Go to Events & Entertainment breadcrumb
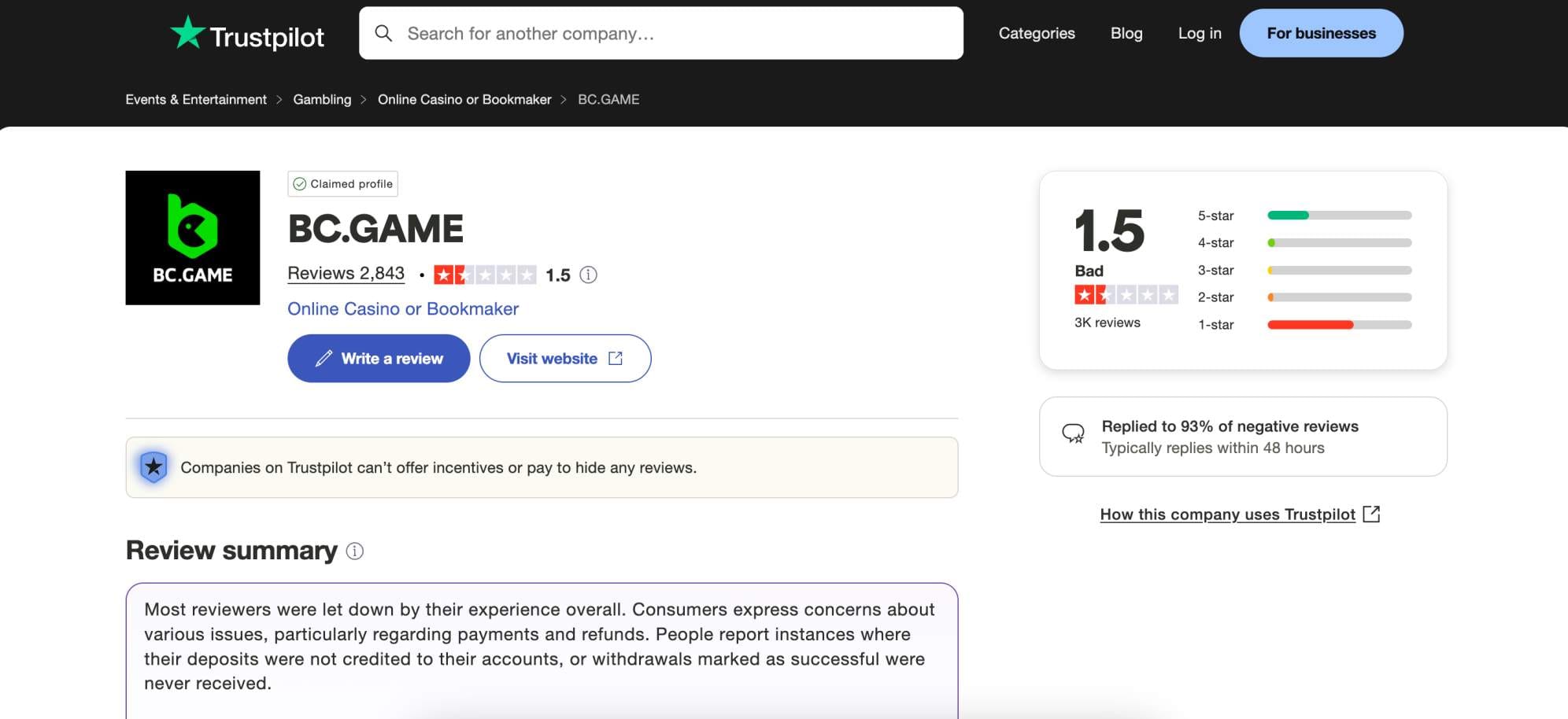This screenshot has width=1568, height=719. point(196,99)
